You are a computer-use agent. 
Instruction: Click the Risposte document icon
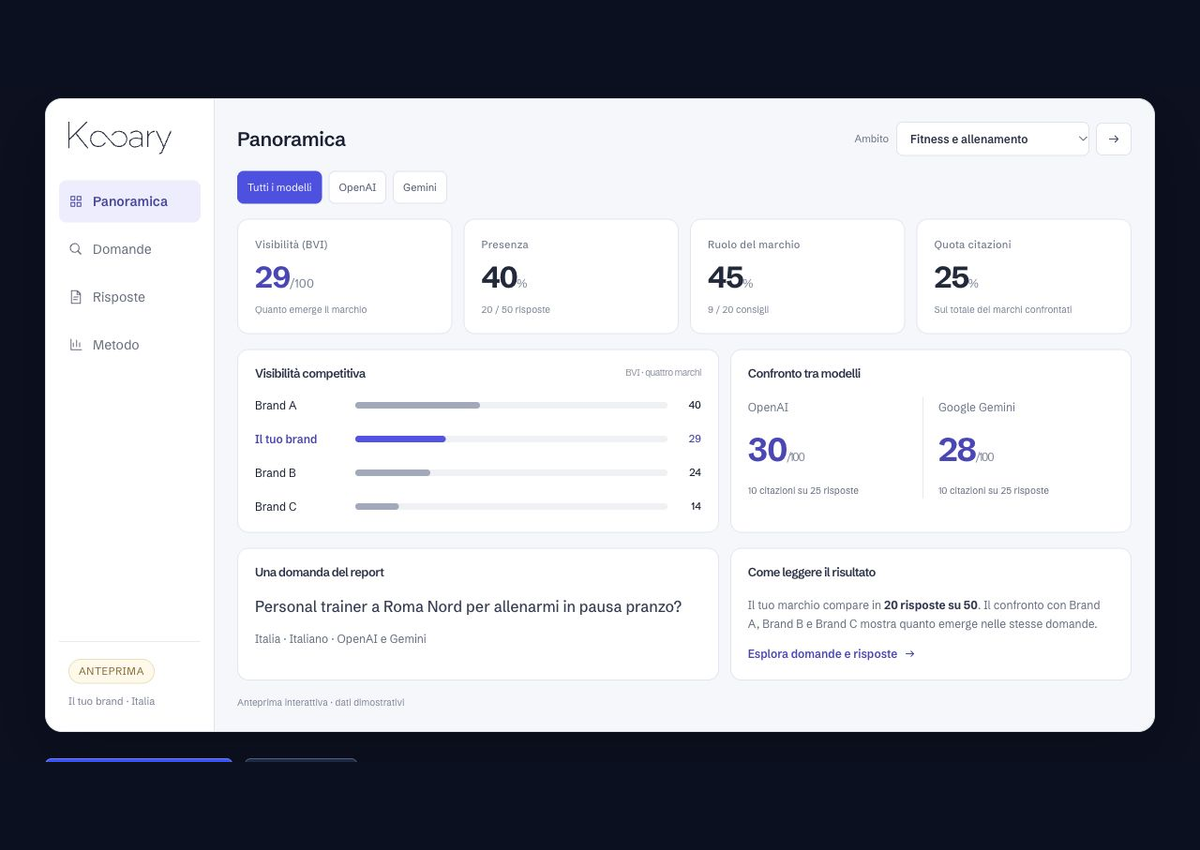pos(76,297)
